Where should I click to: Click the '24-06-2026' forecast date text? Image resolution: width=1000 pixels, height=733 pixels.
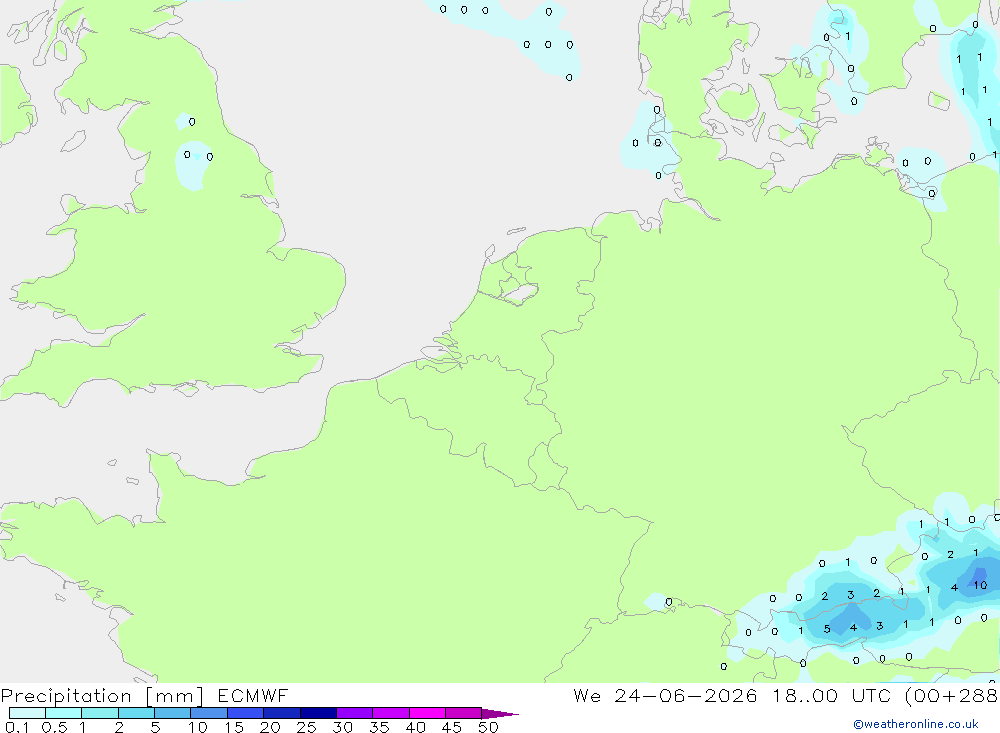[686, 695]
